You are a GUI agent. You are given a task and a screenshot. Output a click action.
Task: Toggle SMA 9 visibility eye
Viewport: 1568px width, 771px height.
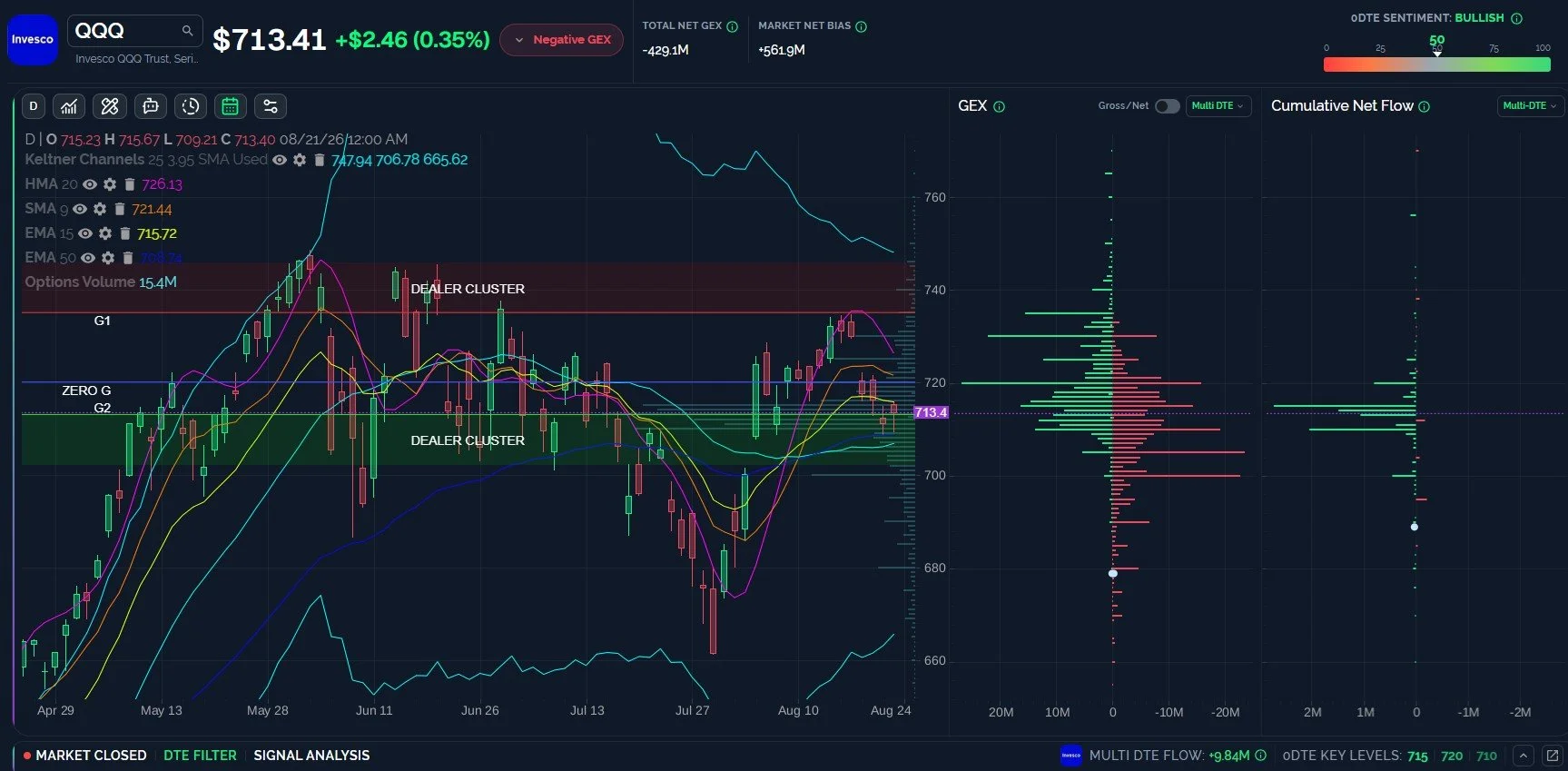coord(80,209)
